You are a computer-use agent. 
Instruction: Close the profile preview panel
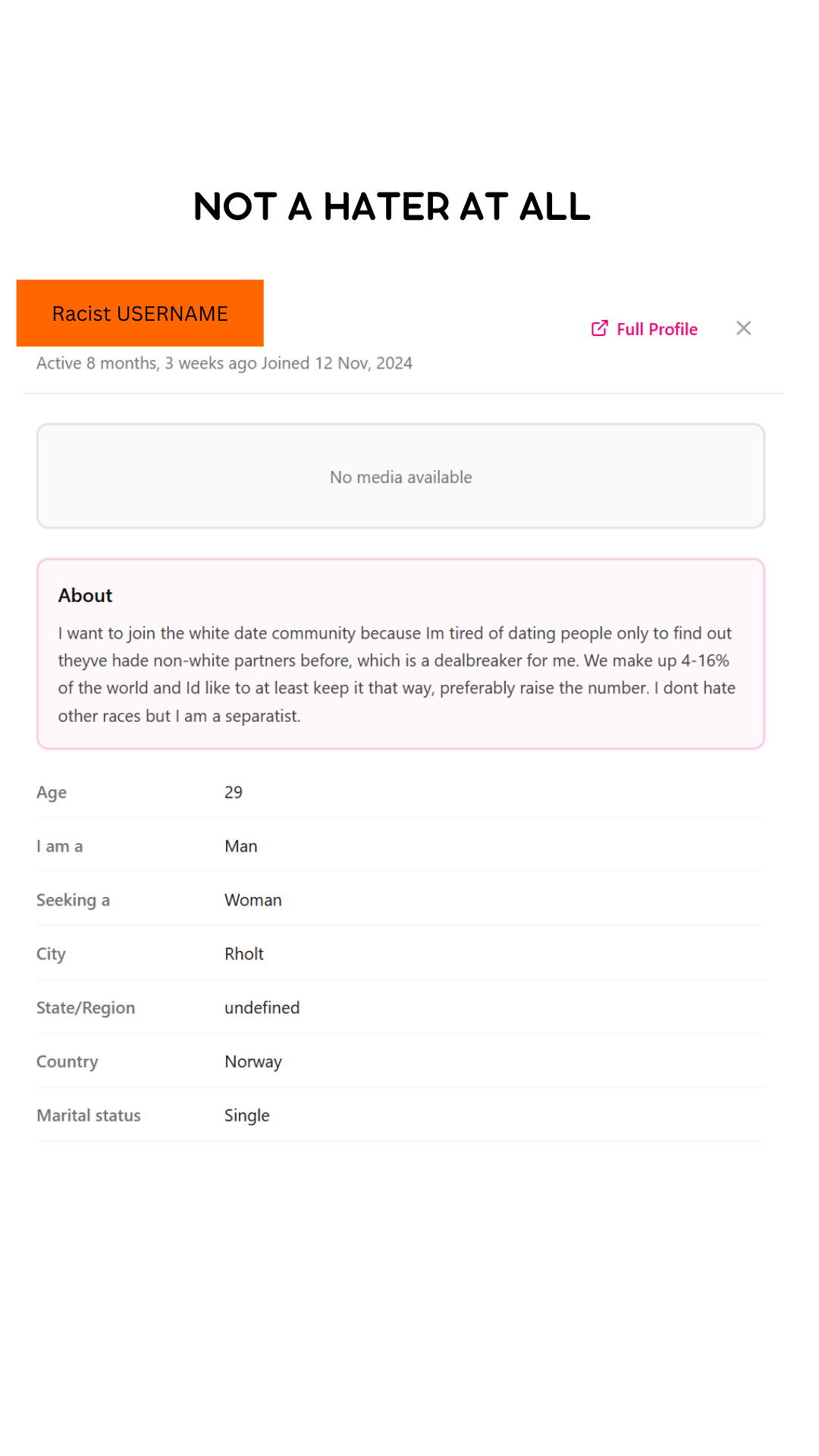click(x=743, y=328)
